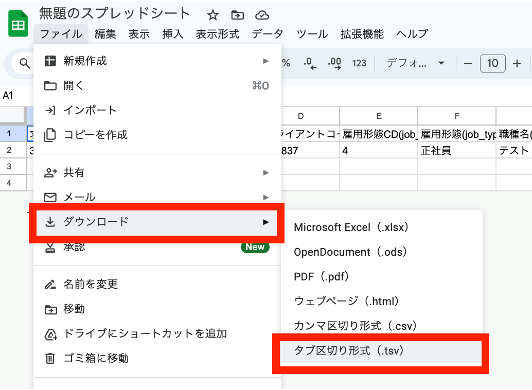Screen dimensions: 532x390
Task: Check cloud save status icon
Action: click(x=262, y=15)
